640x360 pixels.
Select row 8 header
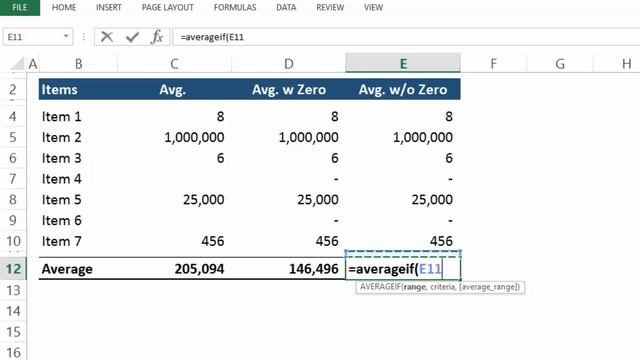pos(13,199)
